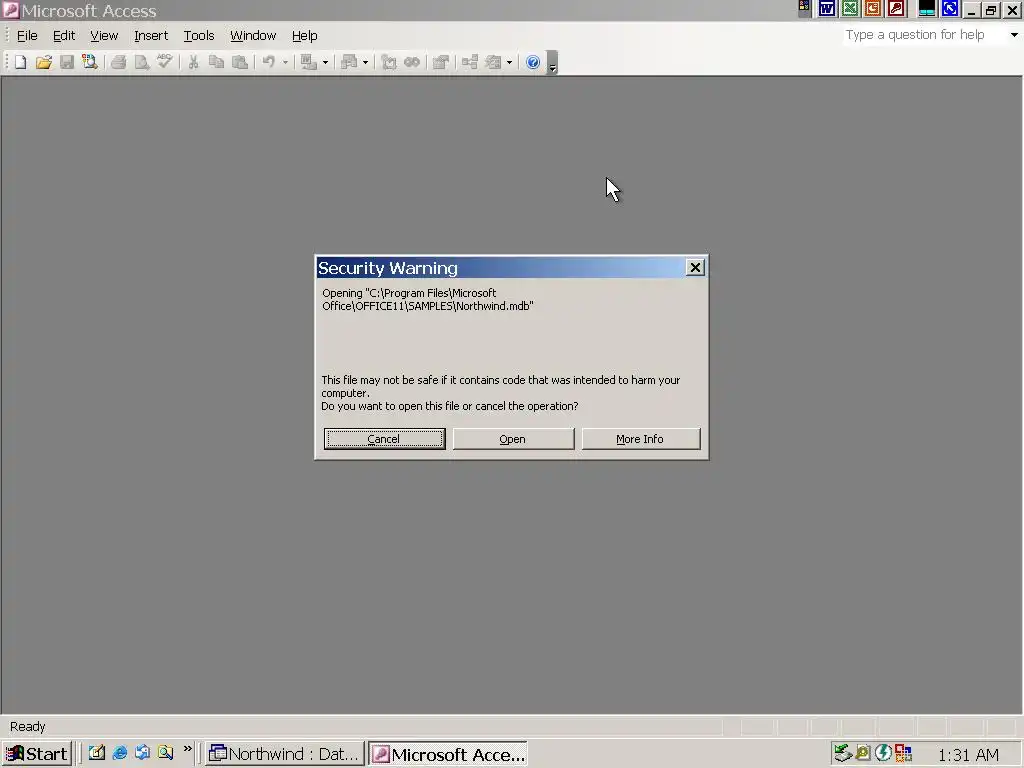Expand the Analyze dropdown arrow
This screenshot has width=1024, height=768.
pos(365,63)
